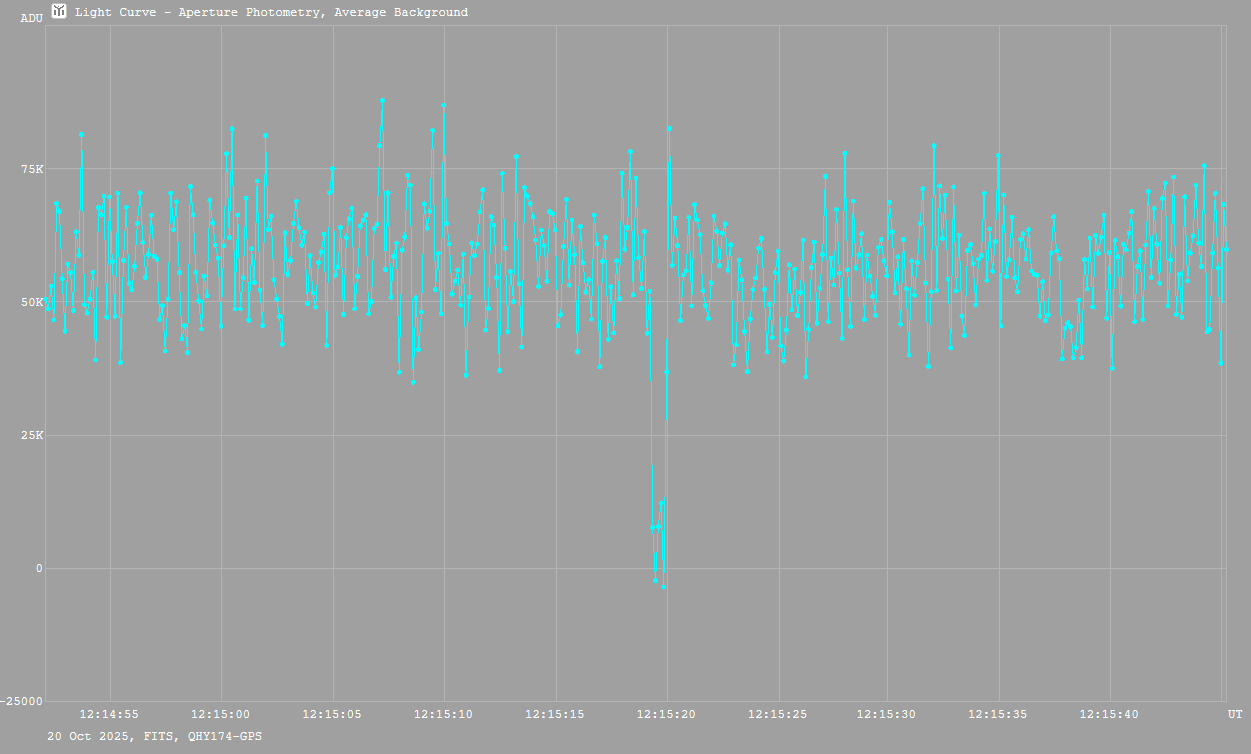
Task: Select the 12:15:00 time axis tick
Action: pyautogui.click(x=220, y=714)
